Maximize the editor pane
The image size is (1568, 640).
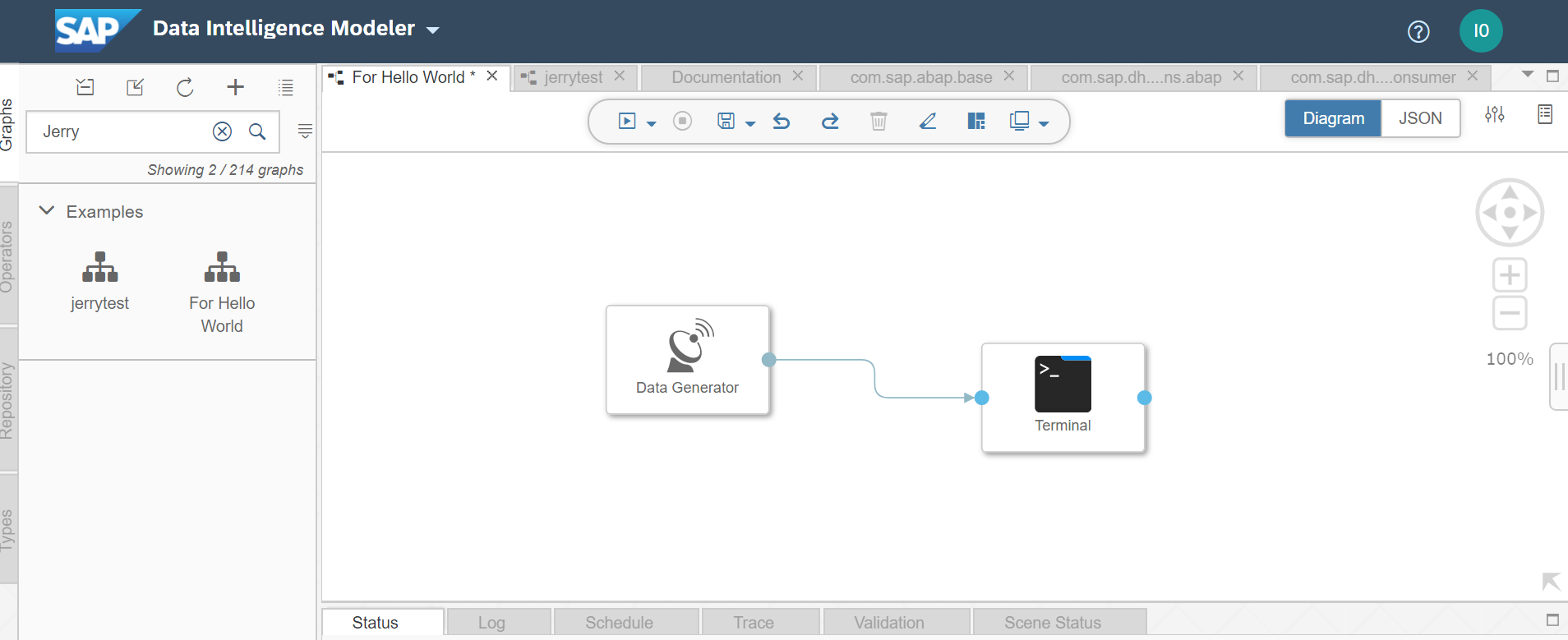pyautogui.click(x=1552, y=76)
